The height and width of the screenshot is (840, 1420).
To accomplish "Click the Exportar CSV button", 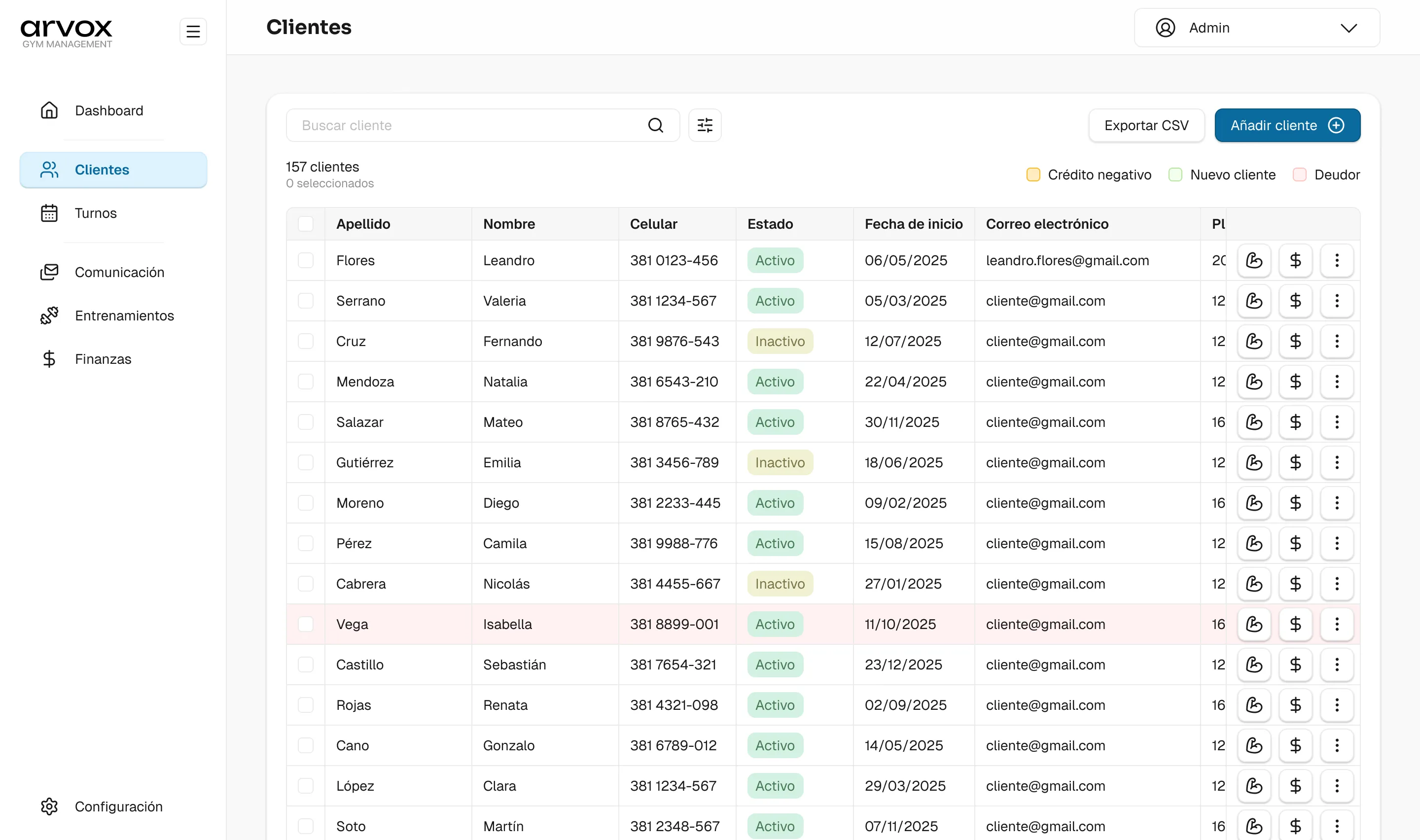I will point(1147,125).
